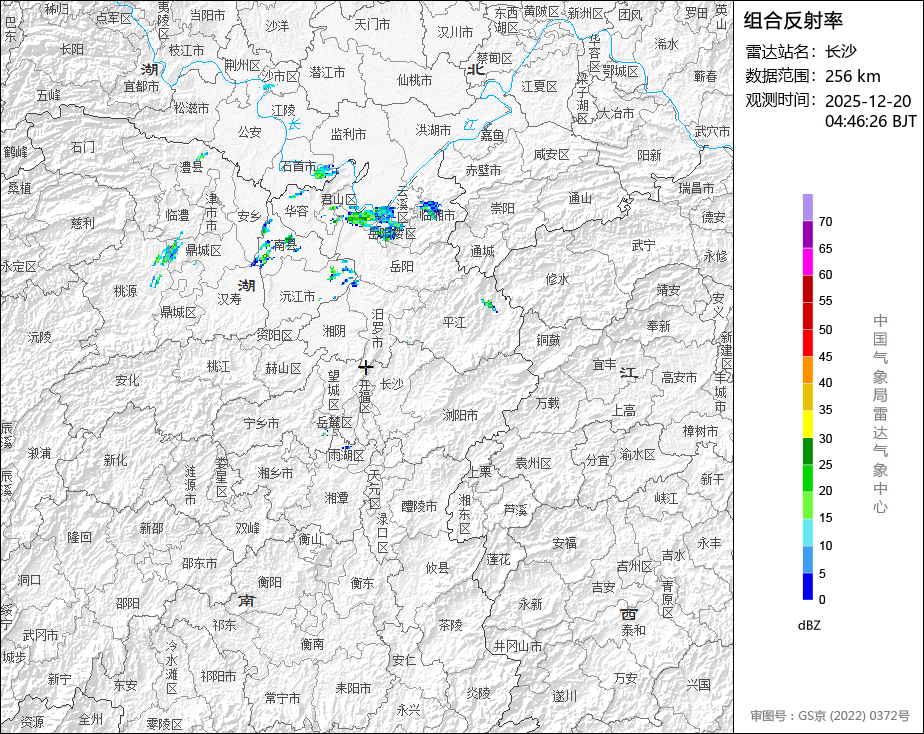Click the 沅江市 label on the map
The height and width of the screenshot is (734, 924).
(297, 296)
